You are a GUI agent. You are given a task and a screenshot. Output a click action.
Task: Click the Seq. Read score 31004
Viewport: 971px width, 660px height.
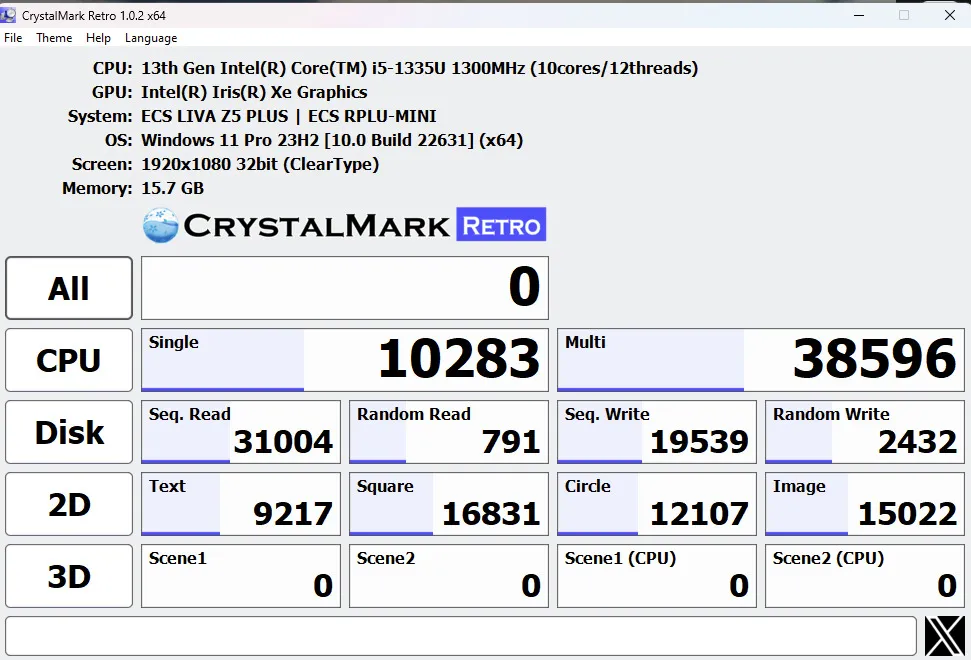[241, 432]
